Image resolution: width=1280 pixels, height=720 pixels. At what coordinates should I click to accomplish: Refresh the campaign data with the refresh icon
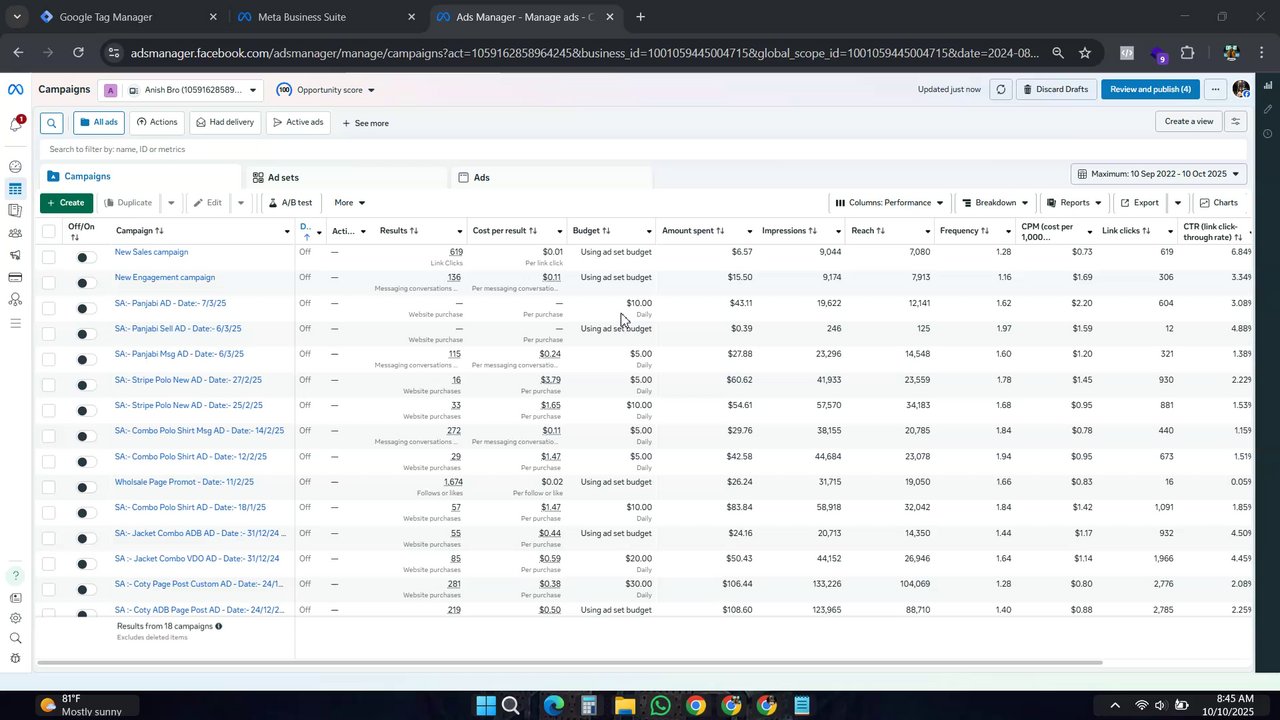coord(1000,90)
